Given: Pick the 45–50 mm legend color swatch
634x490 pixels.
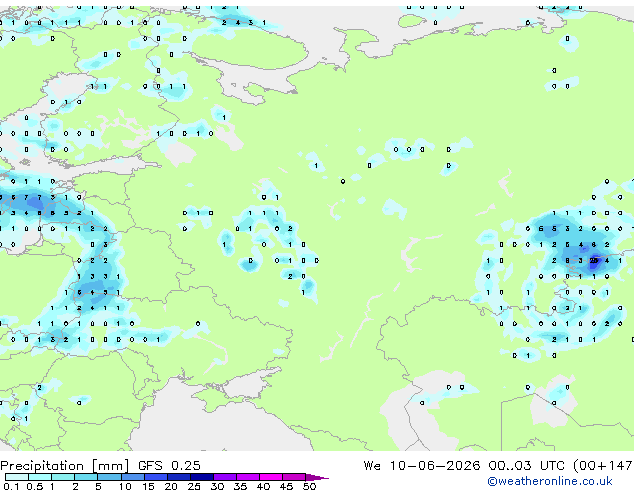Looking at the screenshot, I should pyautogui.click(x=294, y=477).
